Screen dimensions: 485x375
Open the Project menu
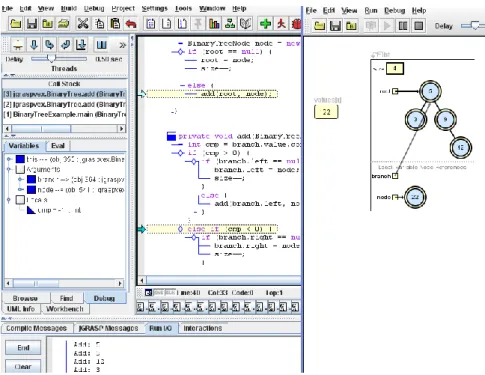tap(123, 8)
